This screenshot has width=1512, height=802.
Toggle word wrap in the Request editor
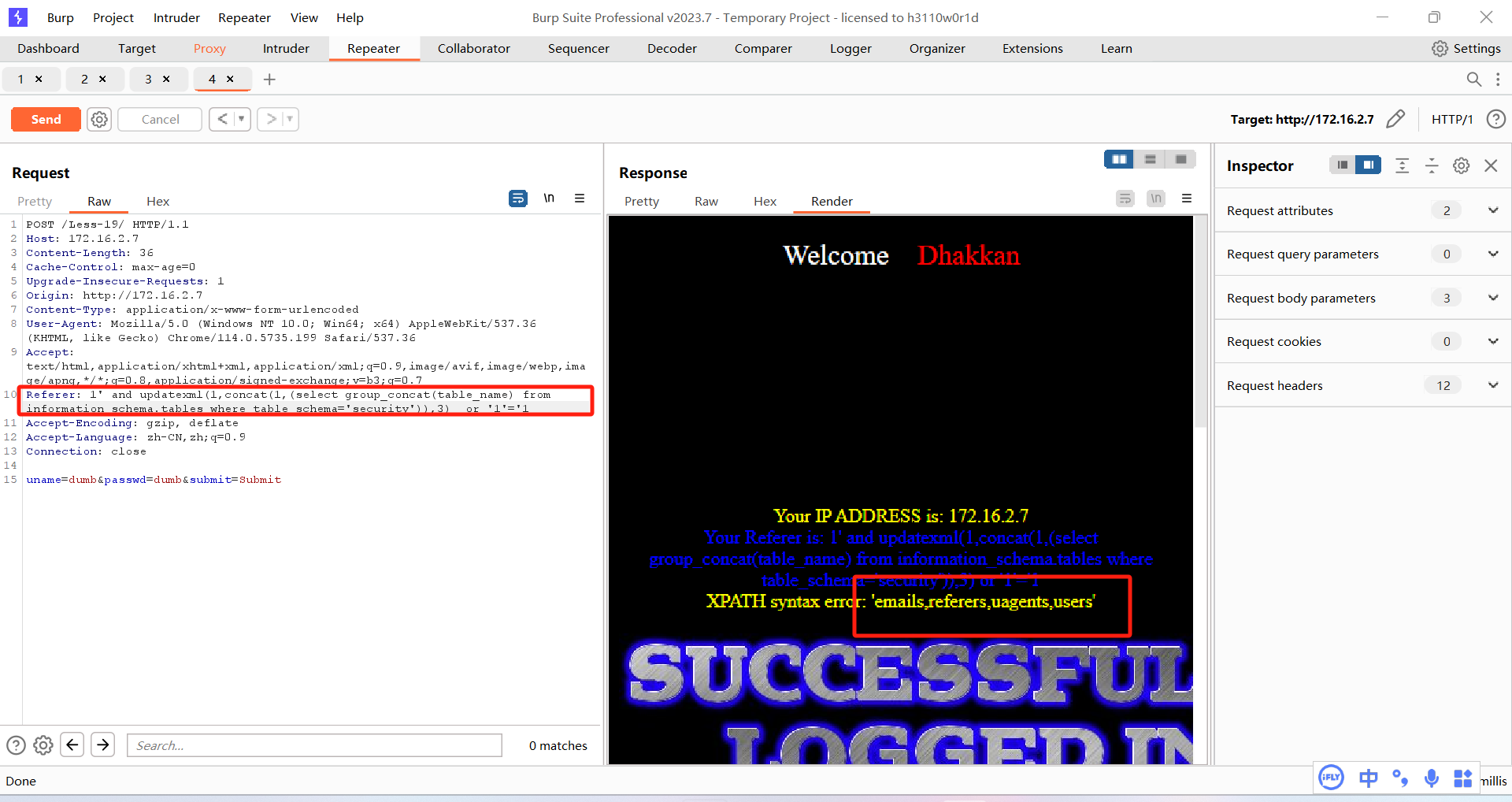tap(518, 199)
